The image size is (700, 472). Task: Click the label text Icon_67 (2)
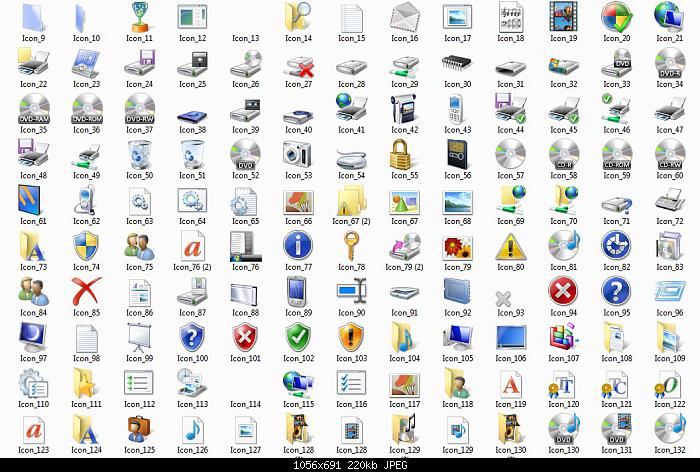pos(351,221)
